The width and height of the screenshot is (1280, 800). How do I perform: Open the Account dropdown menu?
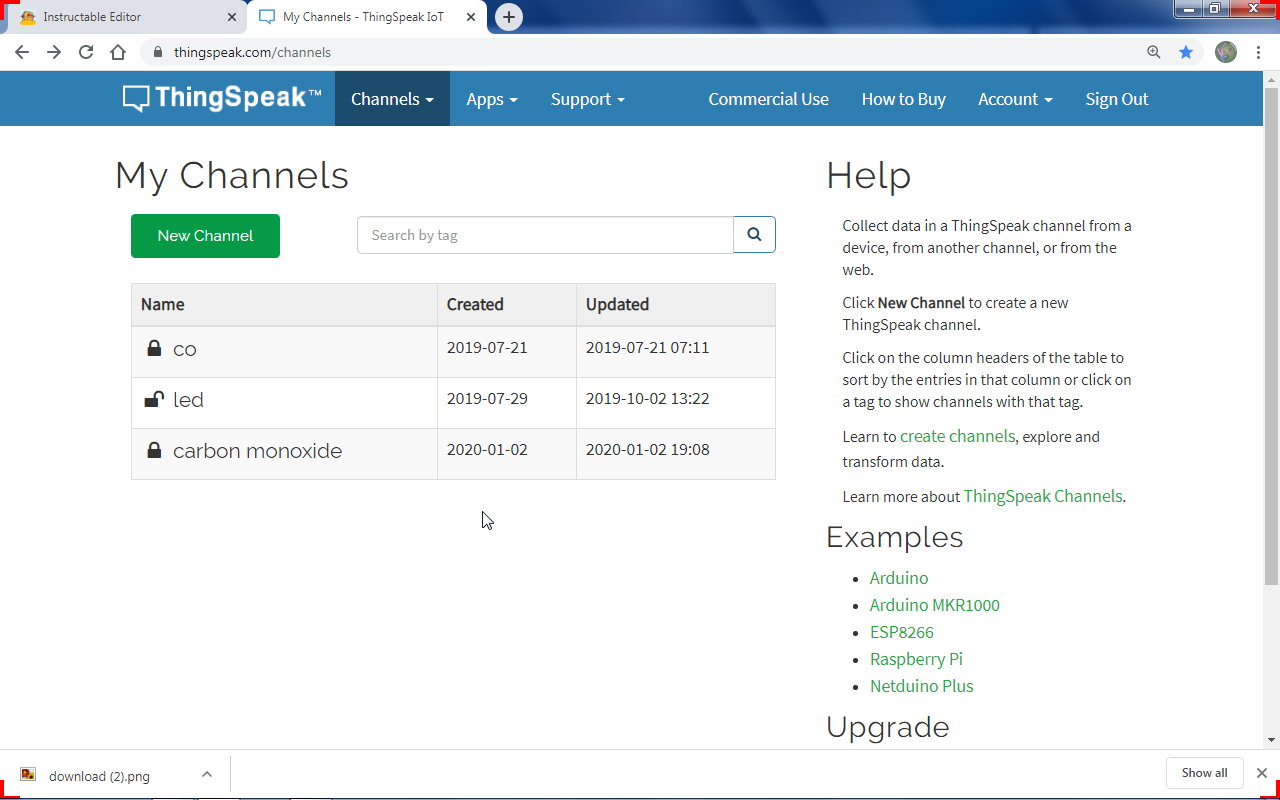point(1015,99)
